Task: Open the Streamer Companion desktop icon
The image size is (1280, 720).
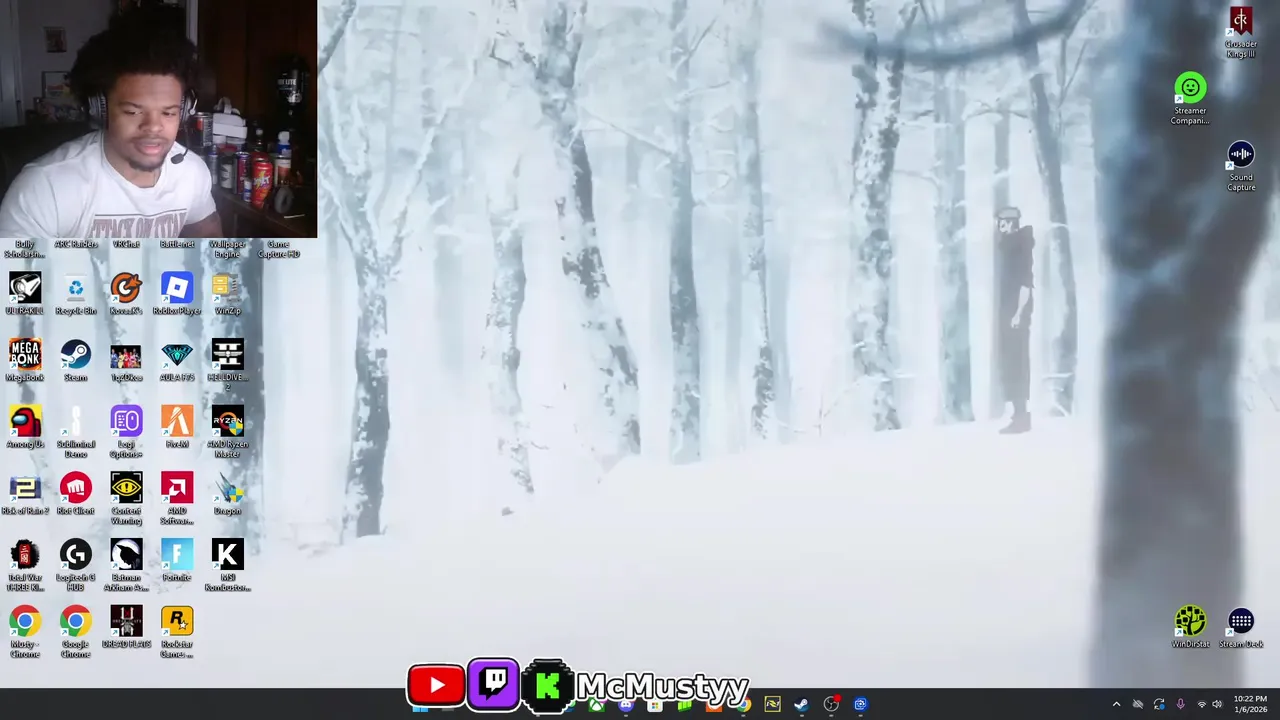Action: pos(1190,99)
